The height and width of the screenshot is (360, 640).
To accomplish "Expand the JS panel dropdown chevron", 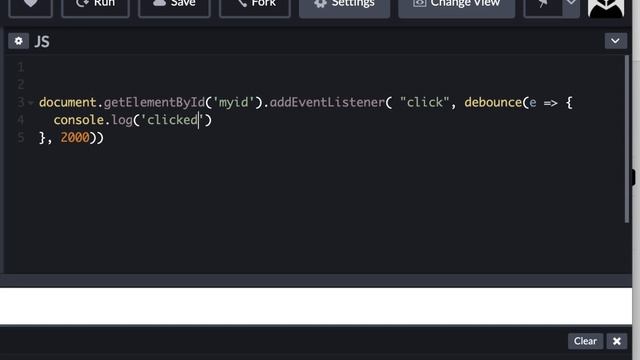I will tap(616, 41).
